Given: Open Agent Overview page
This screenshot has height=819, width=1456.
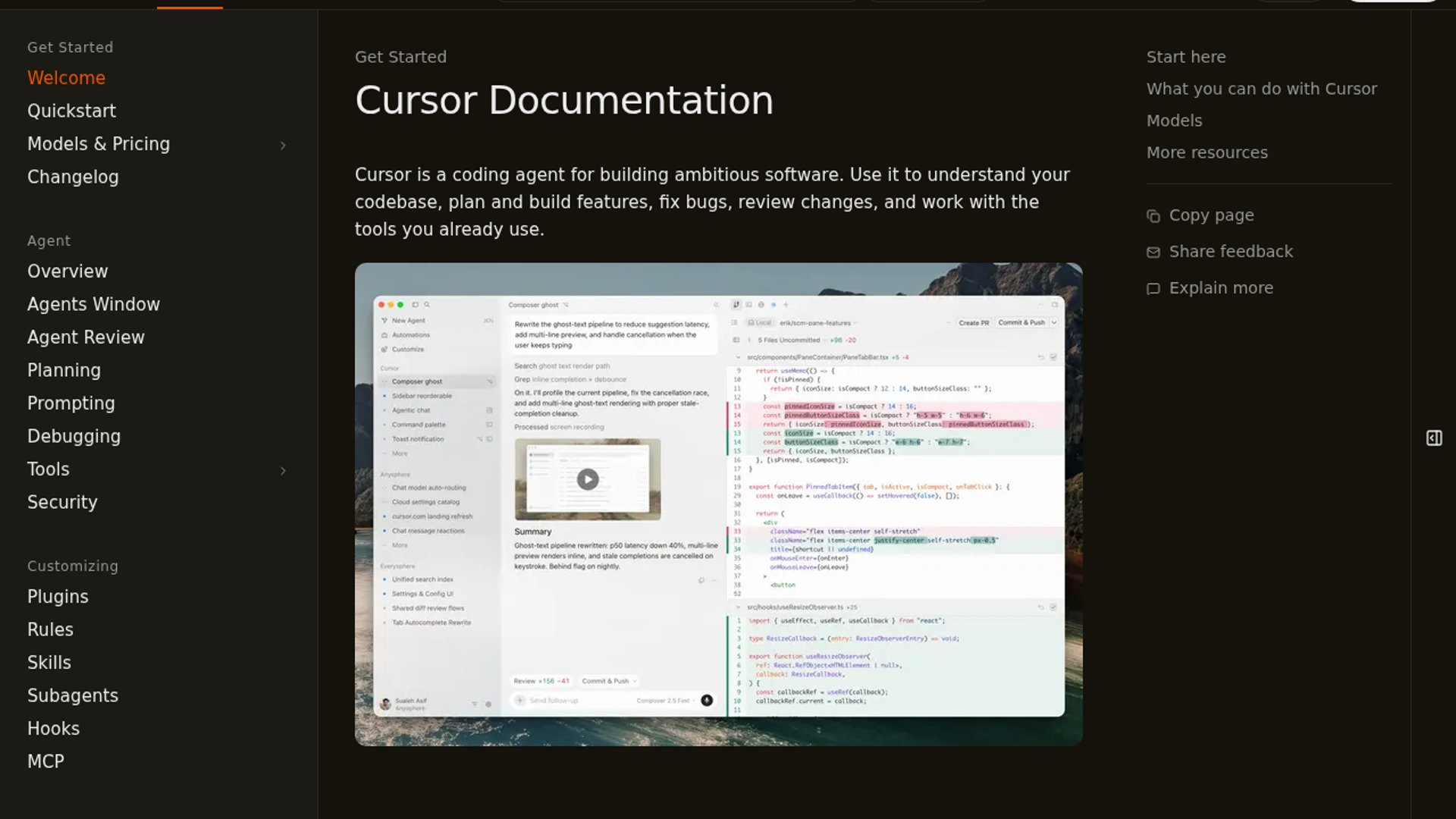Looking at the screenshot, I should pos(67,271).
